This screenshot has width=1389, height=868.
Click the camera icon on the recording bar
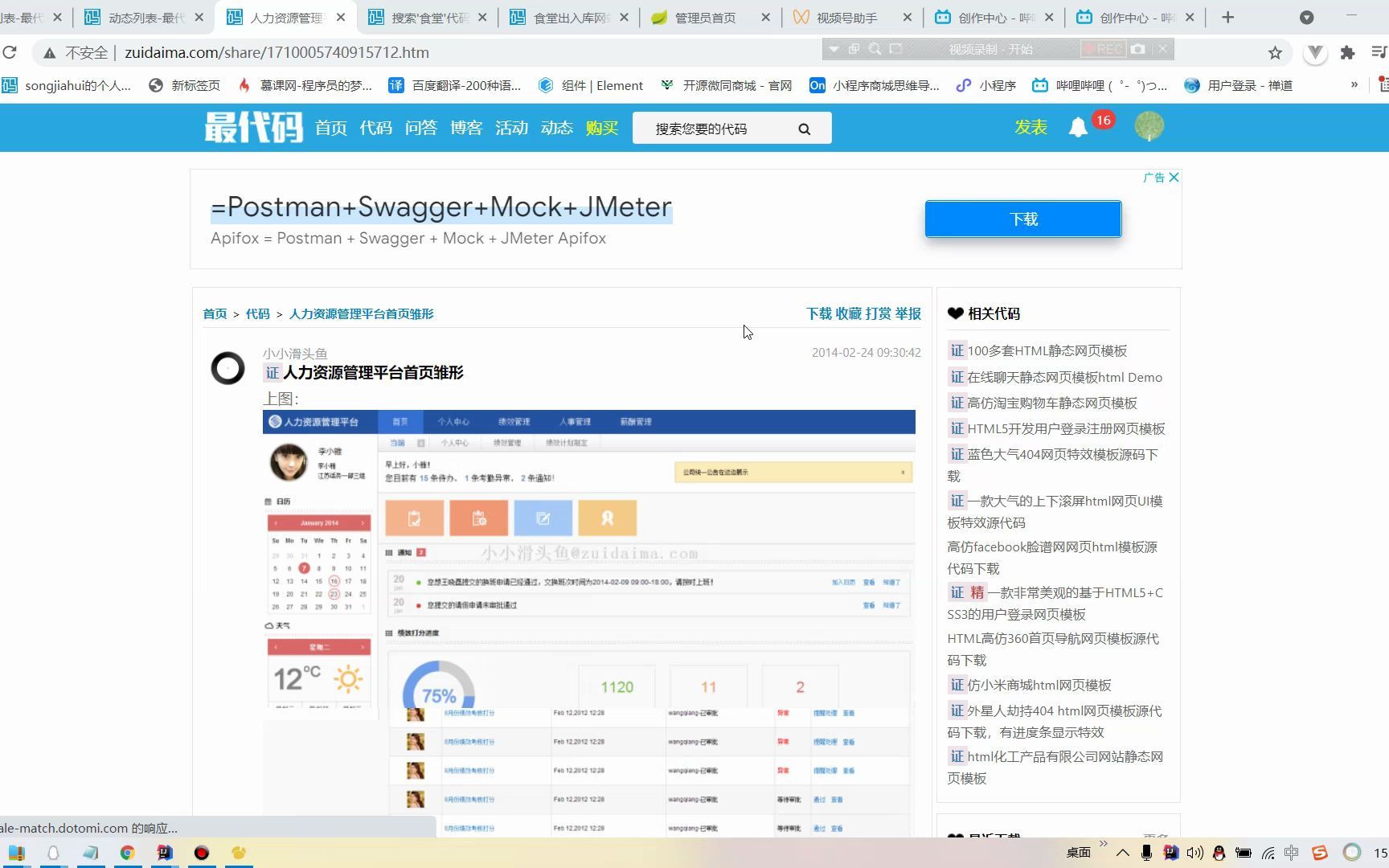1137,49
